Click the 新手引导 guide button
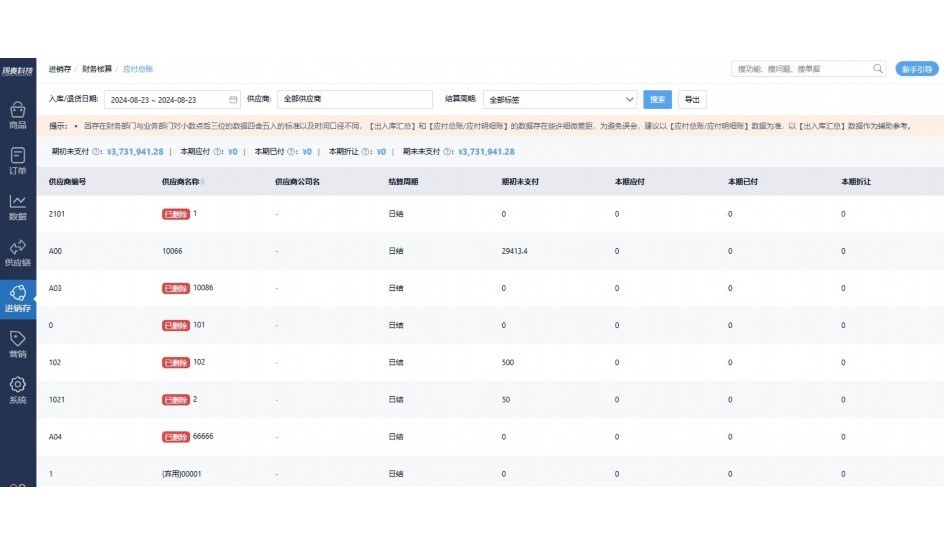The image size is (944, 545). 916,69
